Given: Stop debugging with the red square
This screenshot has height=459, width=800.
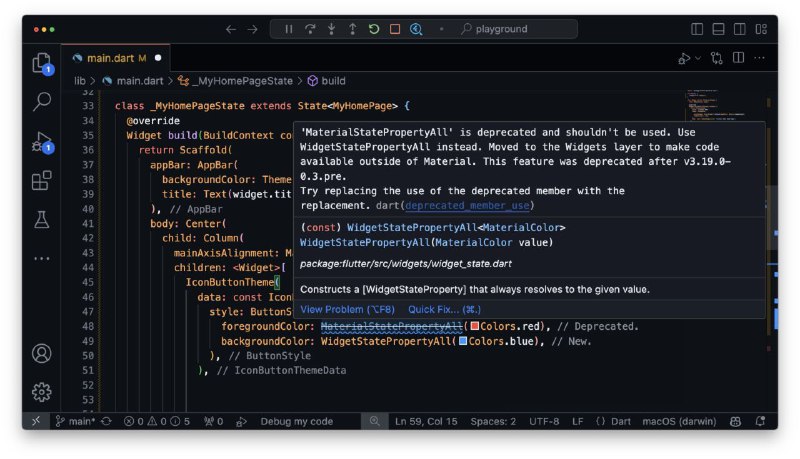Looking at the screenshot, I should coord(395,29).
